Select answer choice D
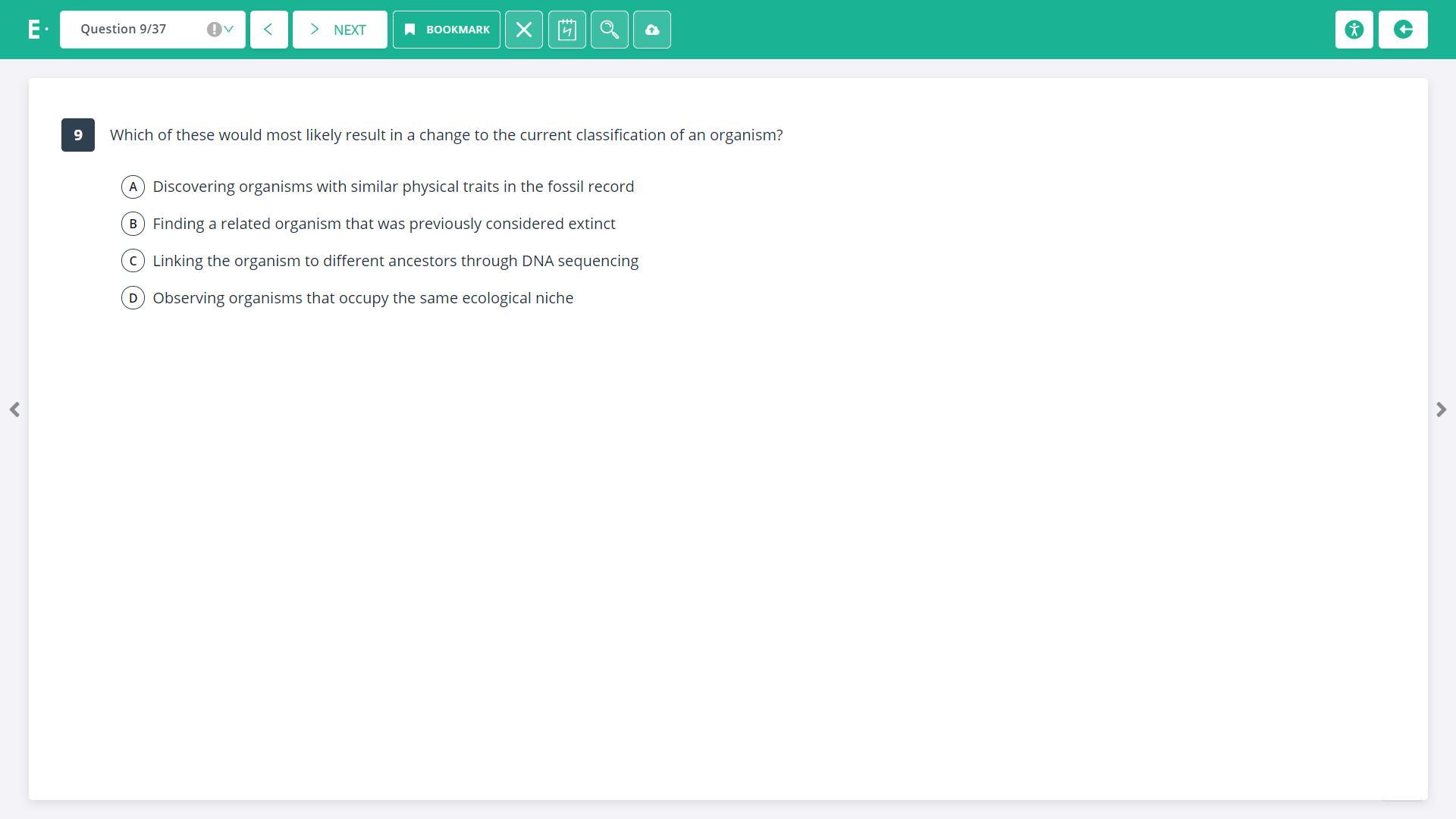 pyautogui.click(x=133, y=298)
